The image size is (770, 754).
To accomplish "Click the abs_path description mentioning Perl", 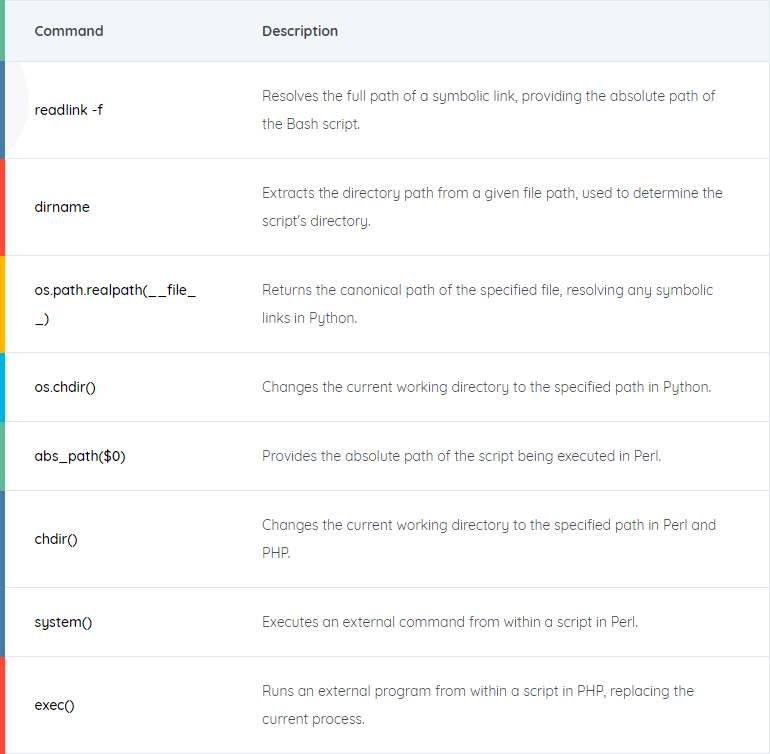I will click(x=462, y=456).
